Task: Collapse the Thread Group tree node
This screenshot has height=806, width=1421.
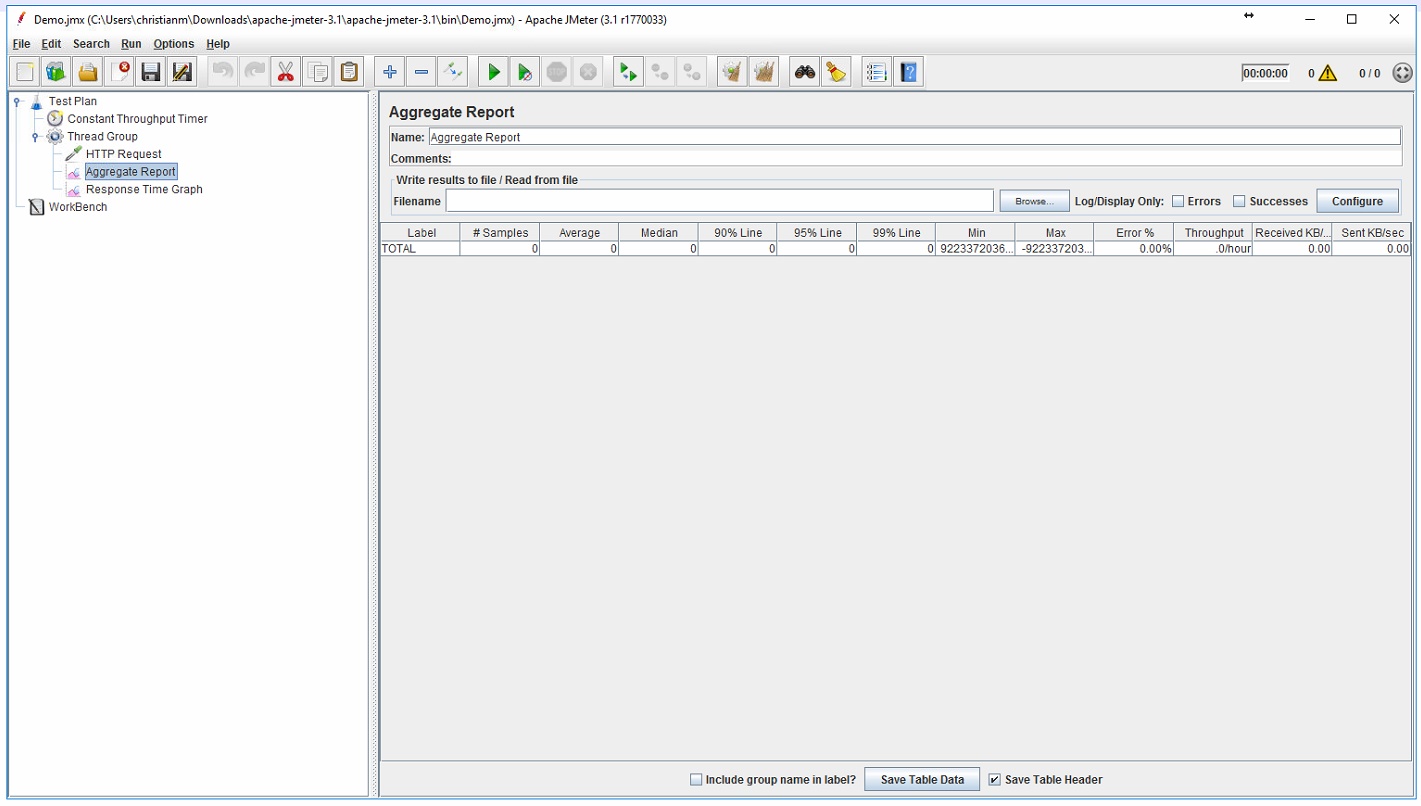Action: (35, 137)
